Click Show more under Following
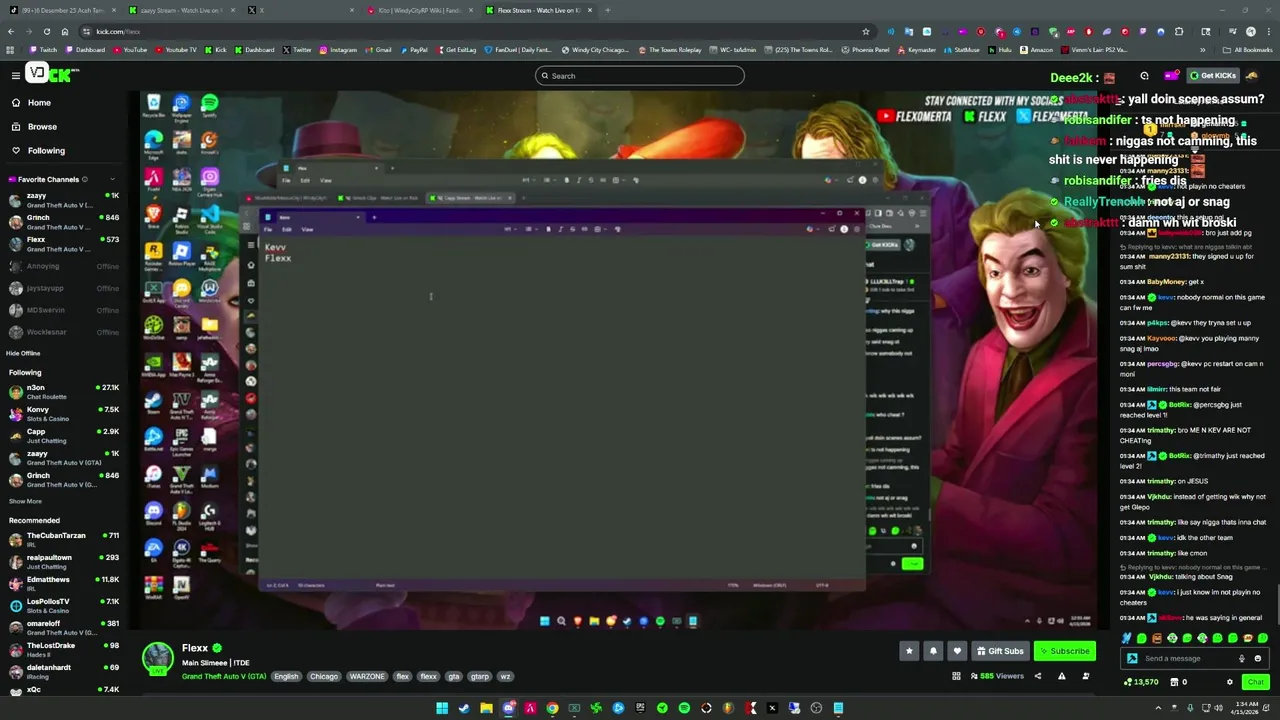The height and width of the screenshot is (720, 1280). click(25, 501)
